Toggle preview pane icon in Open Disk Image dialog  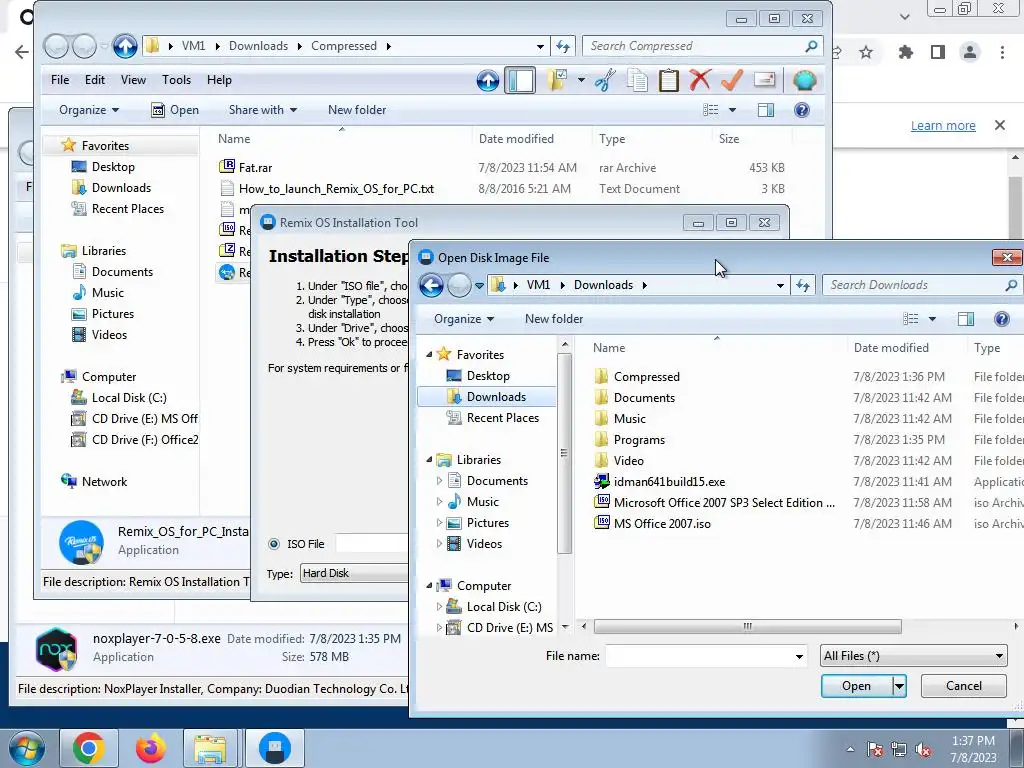point(966,319)
